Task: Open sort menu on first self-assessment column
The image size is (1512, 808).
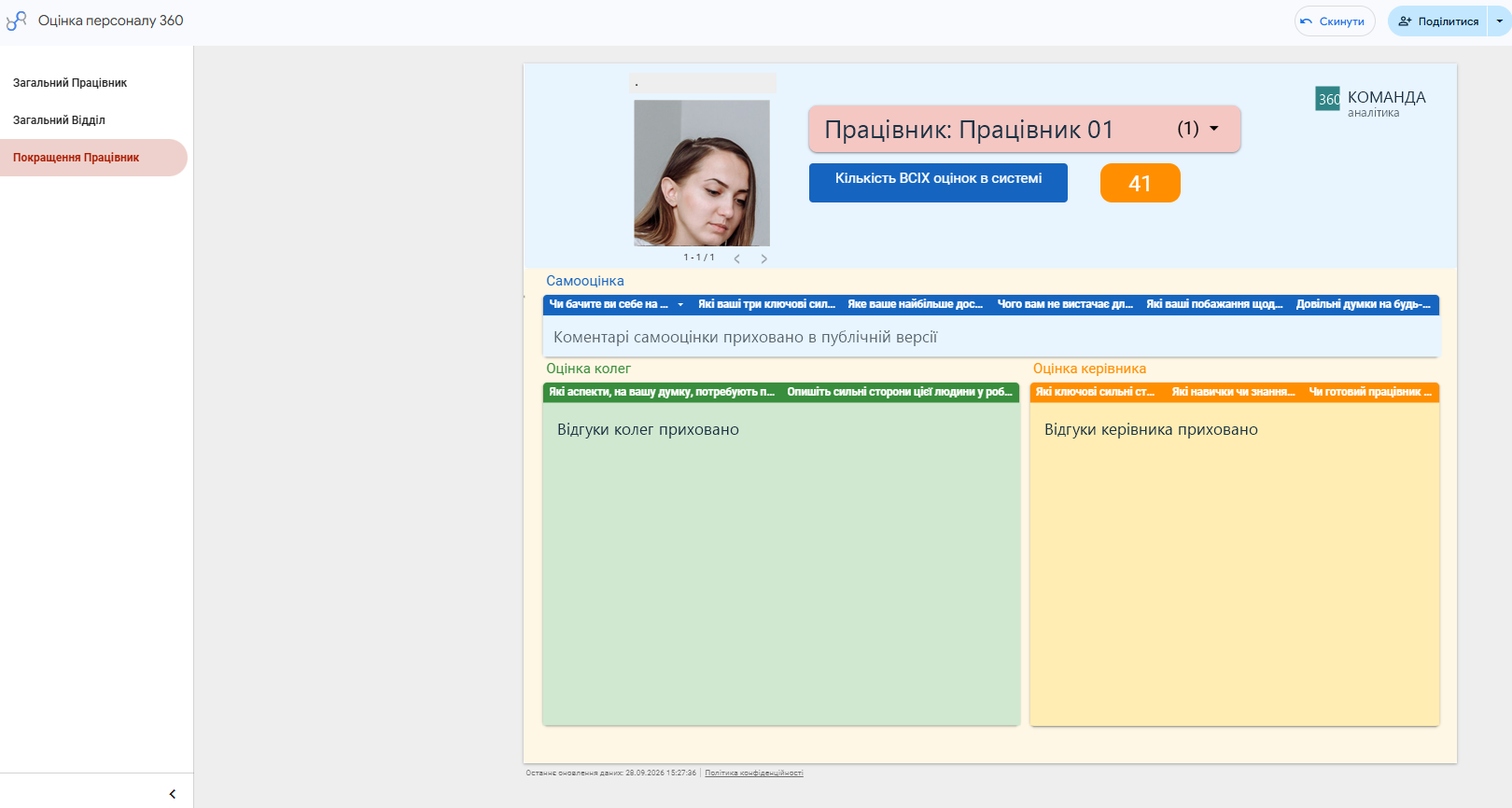Action: click(x=680, y=304)
